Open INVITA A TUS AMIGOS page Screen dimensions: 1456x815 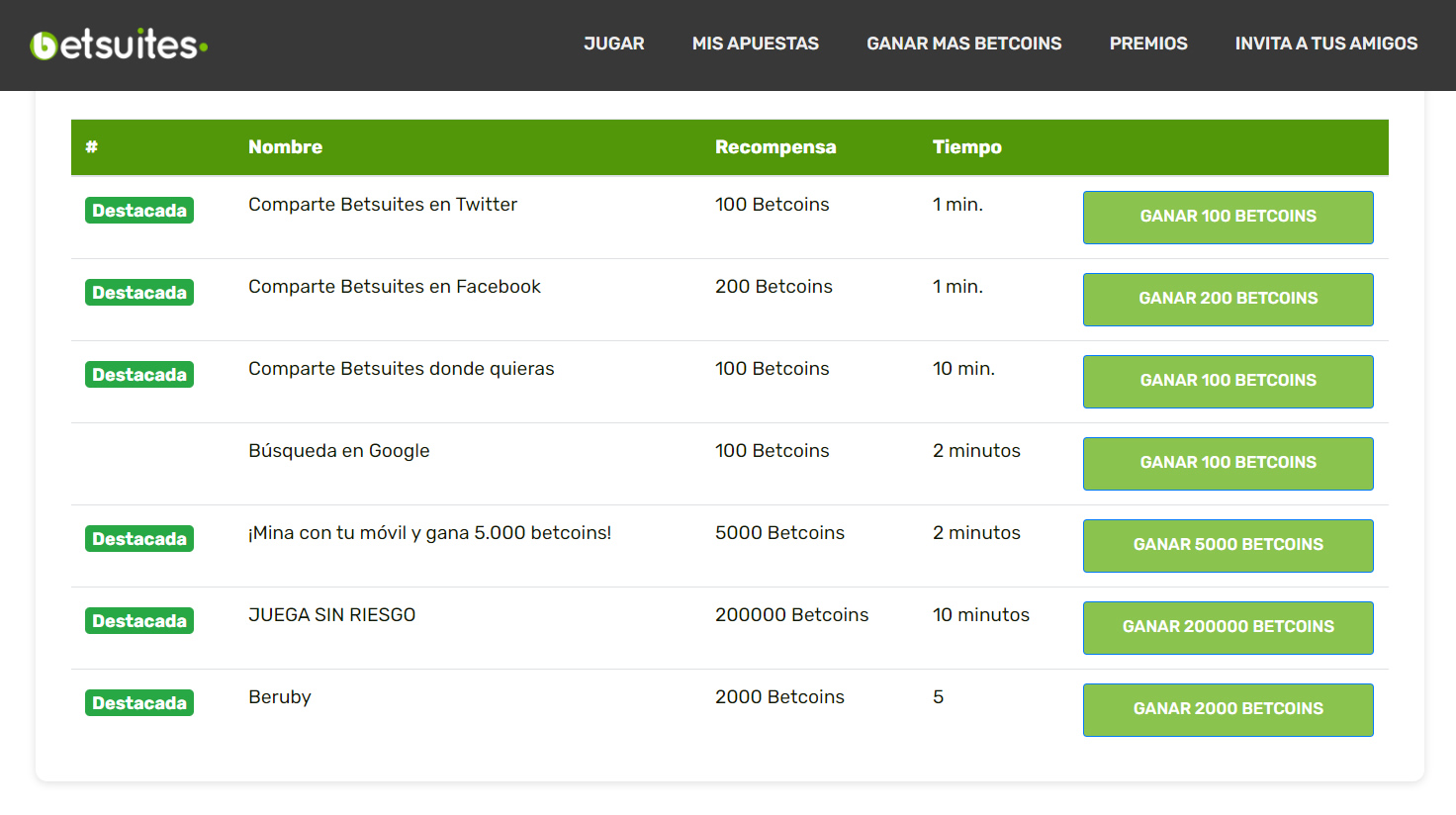click(x=1325, y=44)
